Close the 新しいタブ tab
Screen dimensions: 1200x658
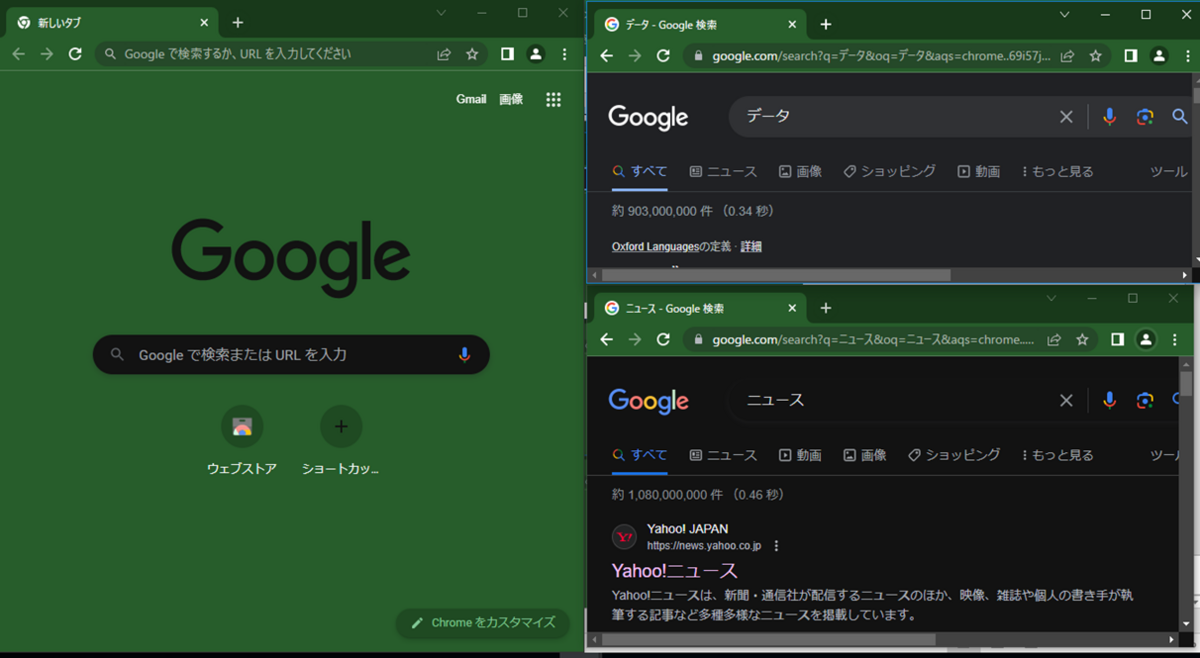click(x=205, y=22)
